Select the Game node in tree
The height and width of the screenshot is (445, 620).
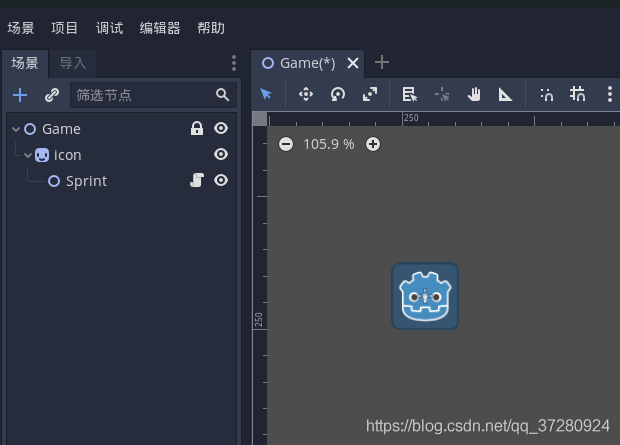click(x=61, y=129)
